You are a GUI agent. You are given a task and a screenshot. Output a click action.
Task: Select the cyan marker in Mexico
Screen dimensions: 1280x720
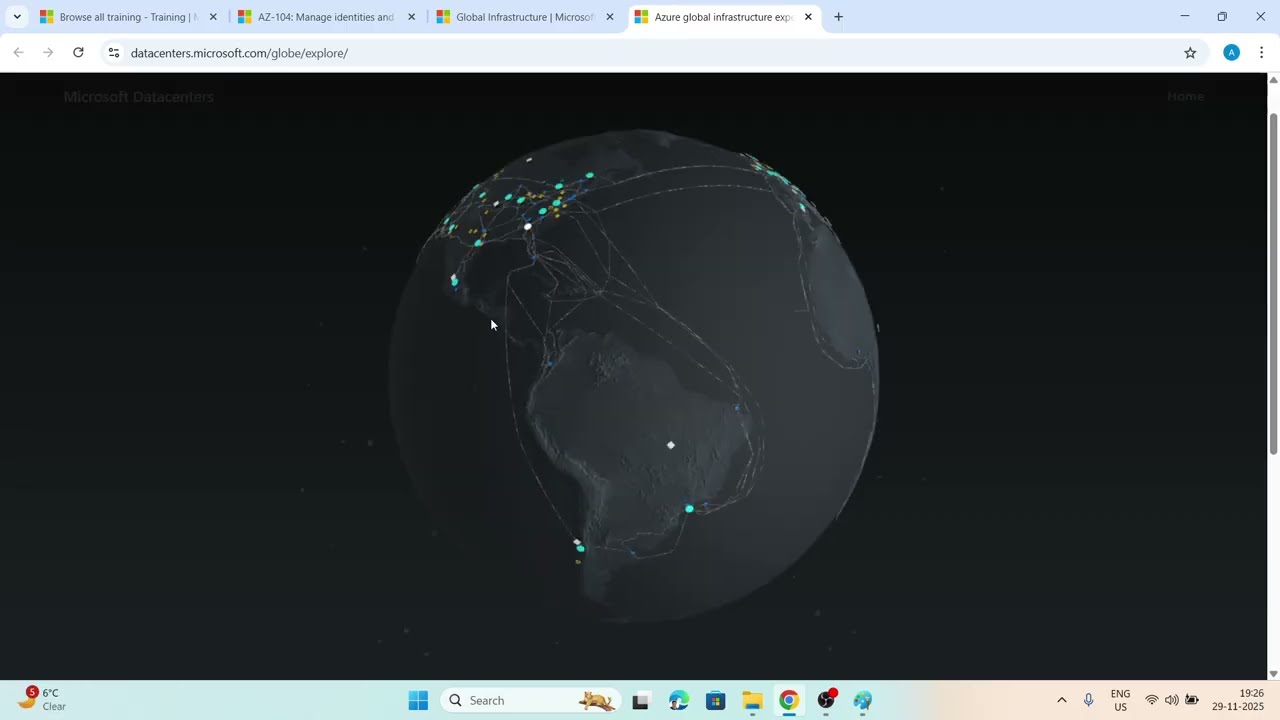tap(454, 280)
